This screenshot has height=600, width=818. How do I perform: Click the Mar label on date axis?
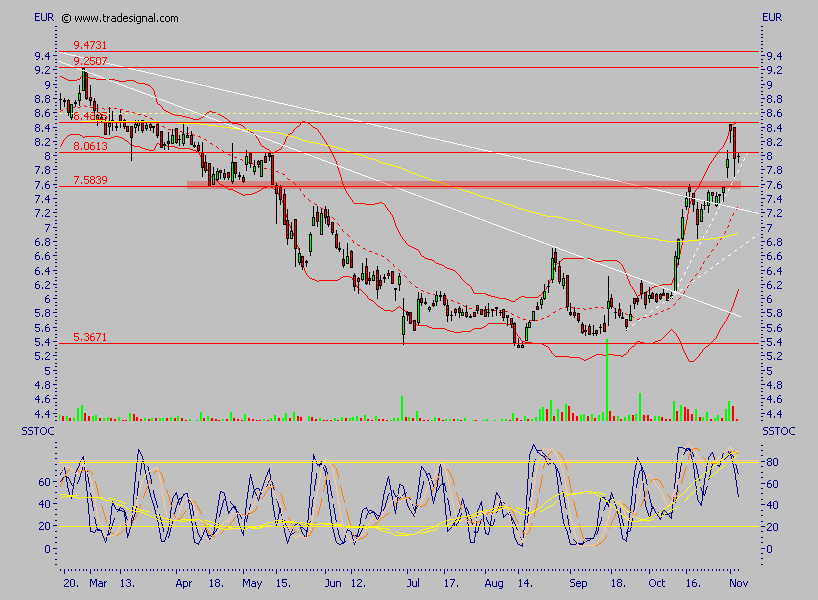[97, 582]
